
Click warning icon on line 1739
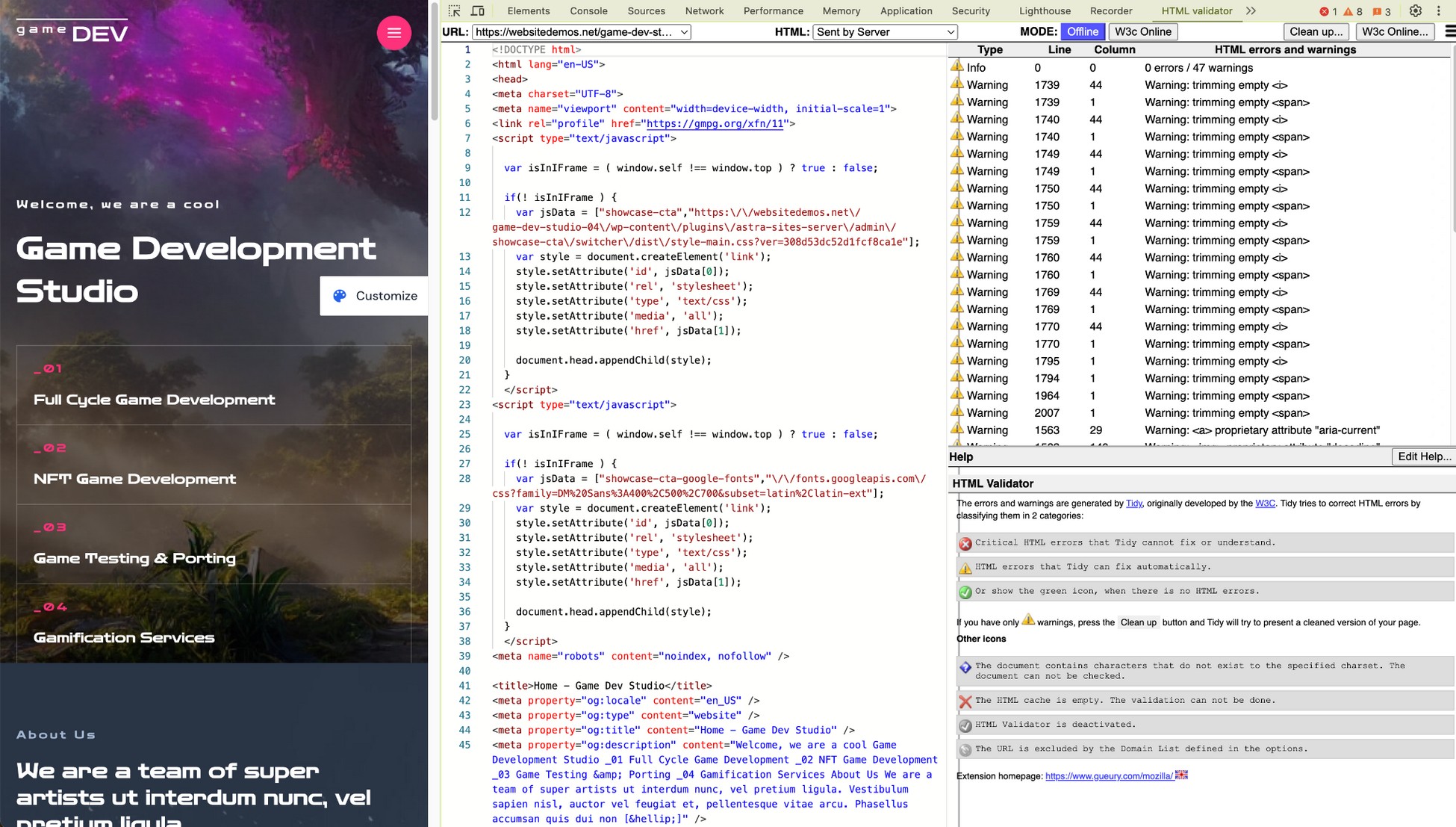[957, 84]
